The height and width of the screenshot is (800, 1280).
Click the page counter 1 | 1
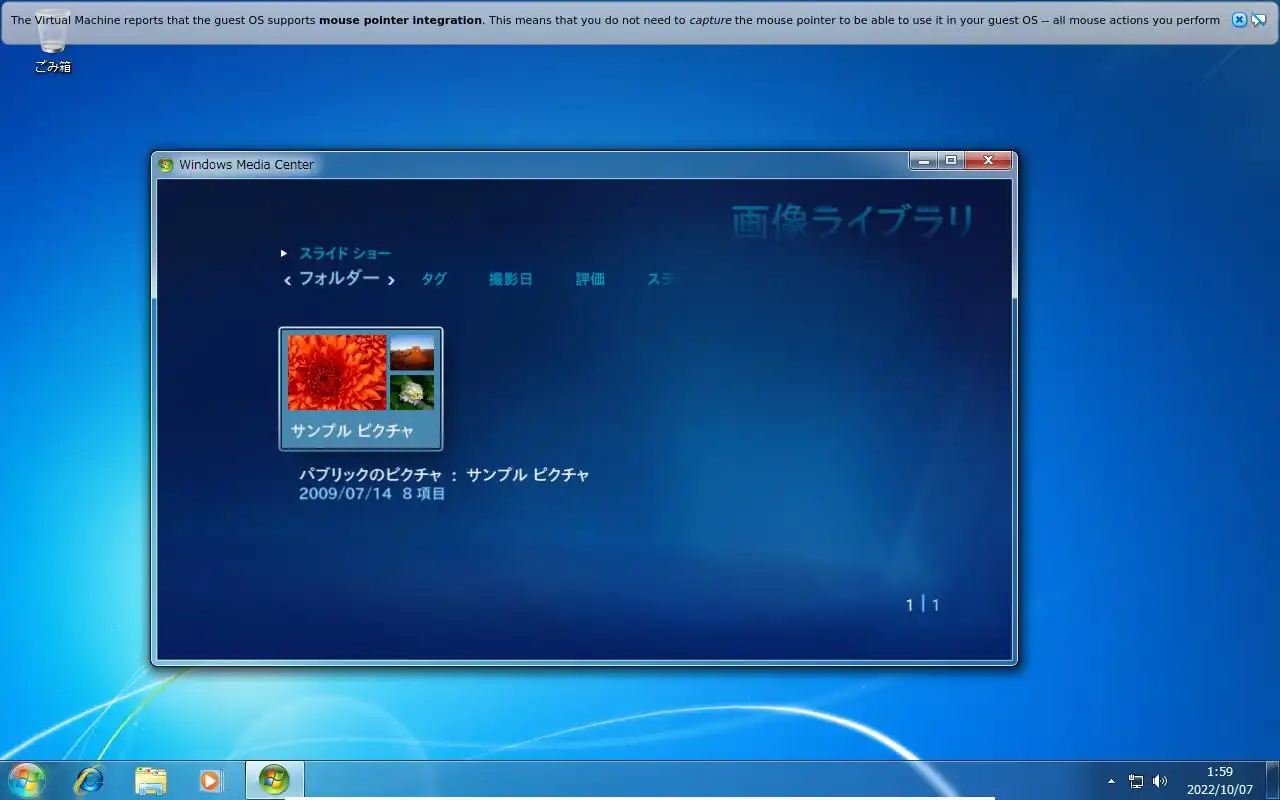tap(922, 604)
